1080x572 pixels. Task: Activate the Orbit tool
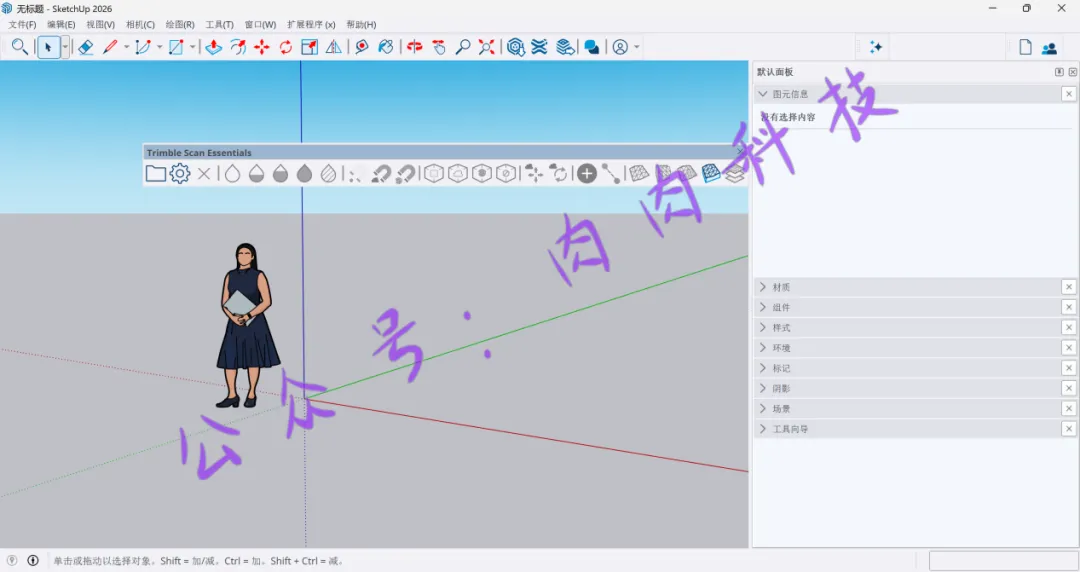click(x=415, y=47)
